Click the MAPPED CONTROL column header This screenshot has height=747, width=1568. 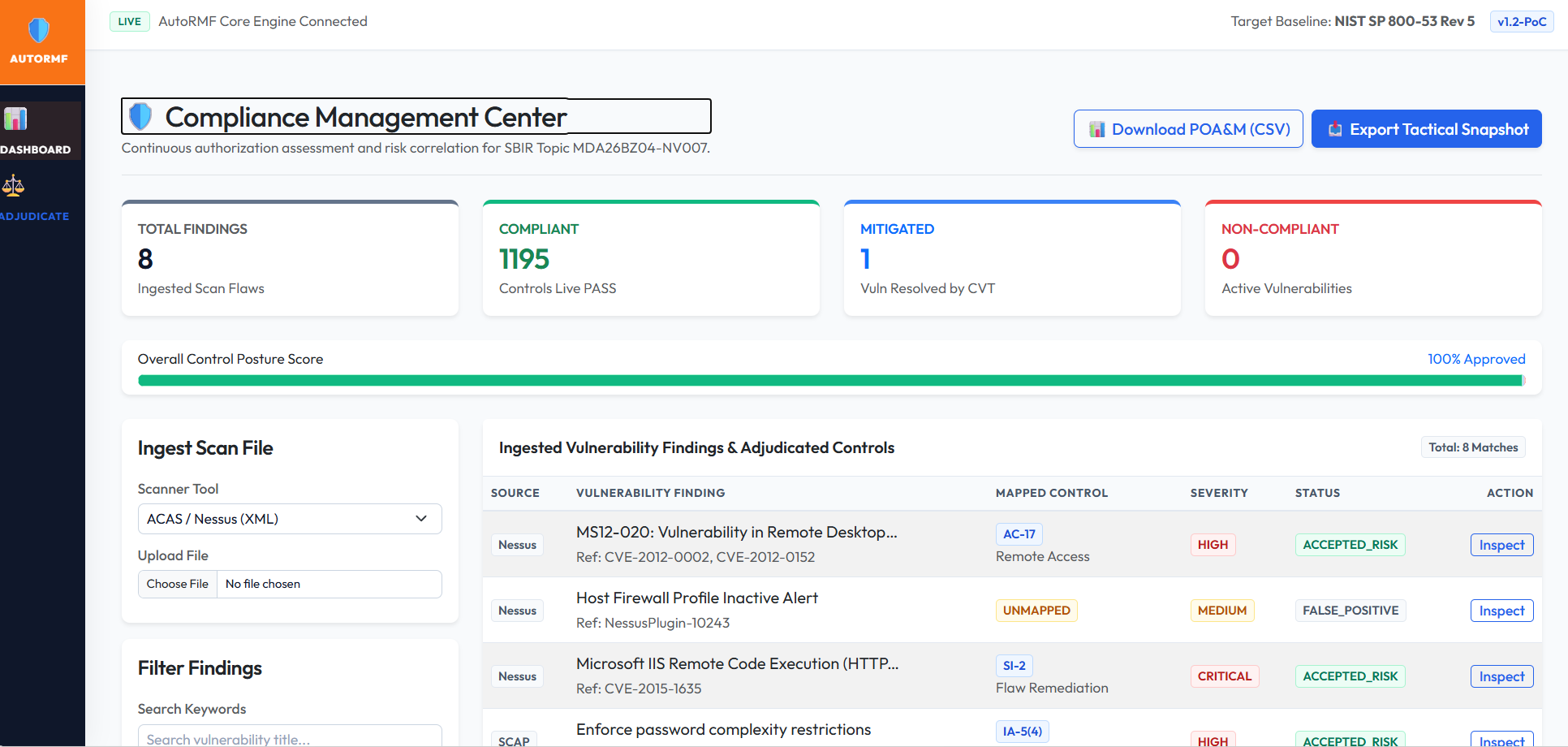(x=1052, y=493)
